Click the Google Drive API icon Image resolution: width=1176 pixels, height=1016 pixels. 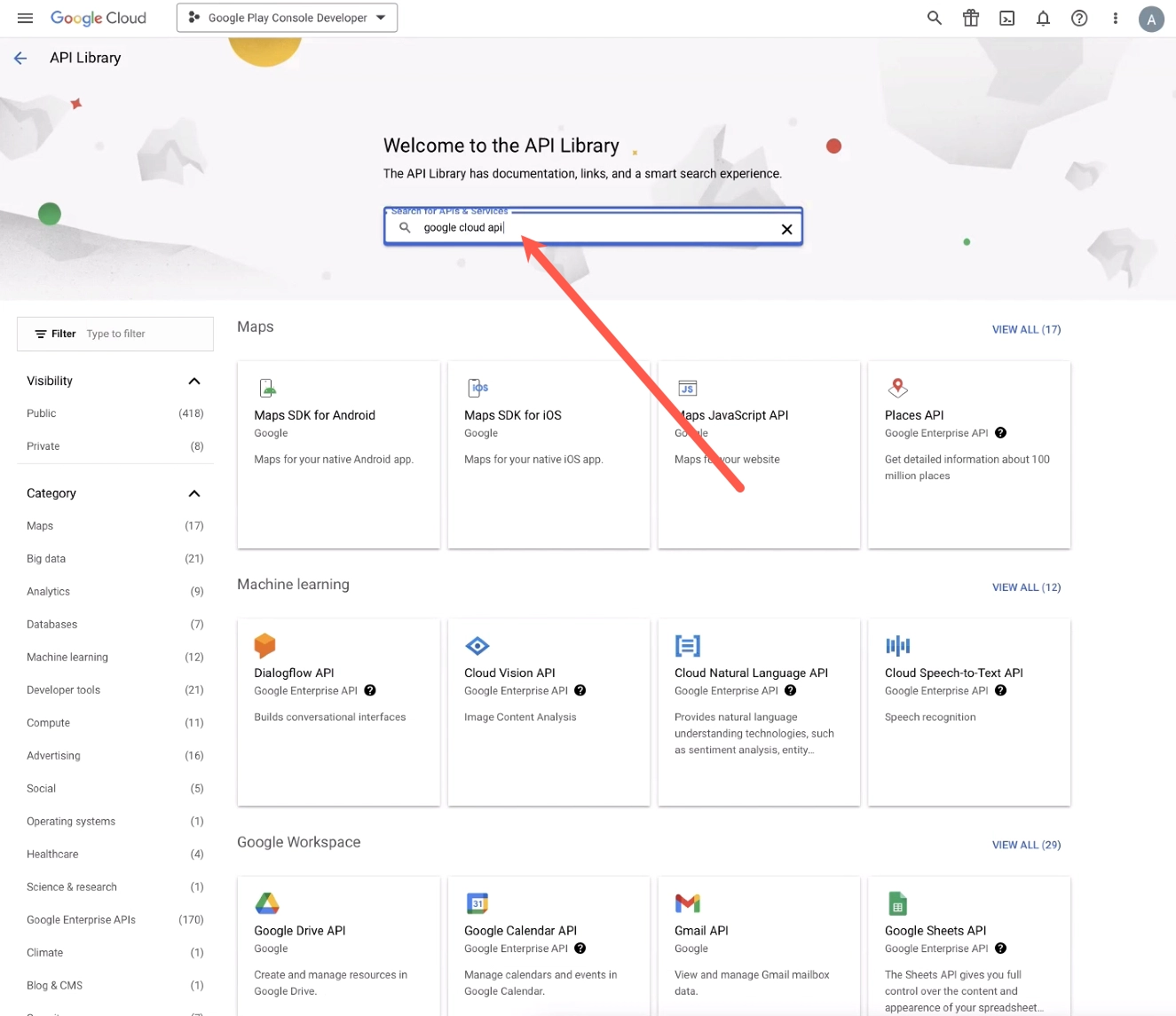[267, 903]
